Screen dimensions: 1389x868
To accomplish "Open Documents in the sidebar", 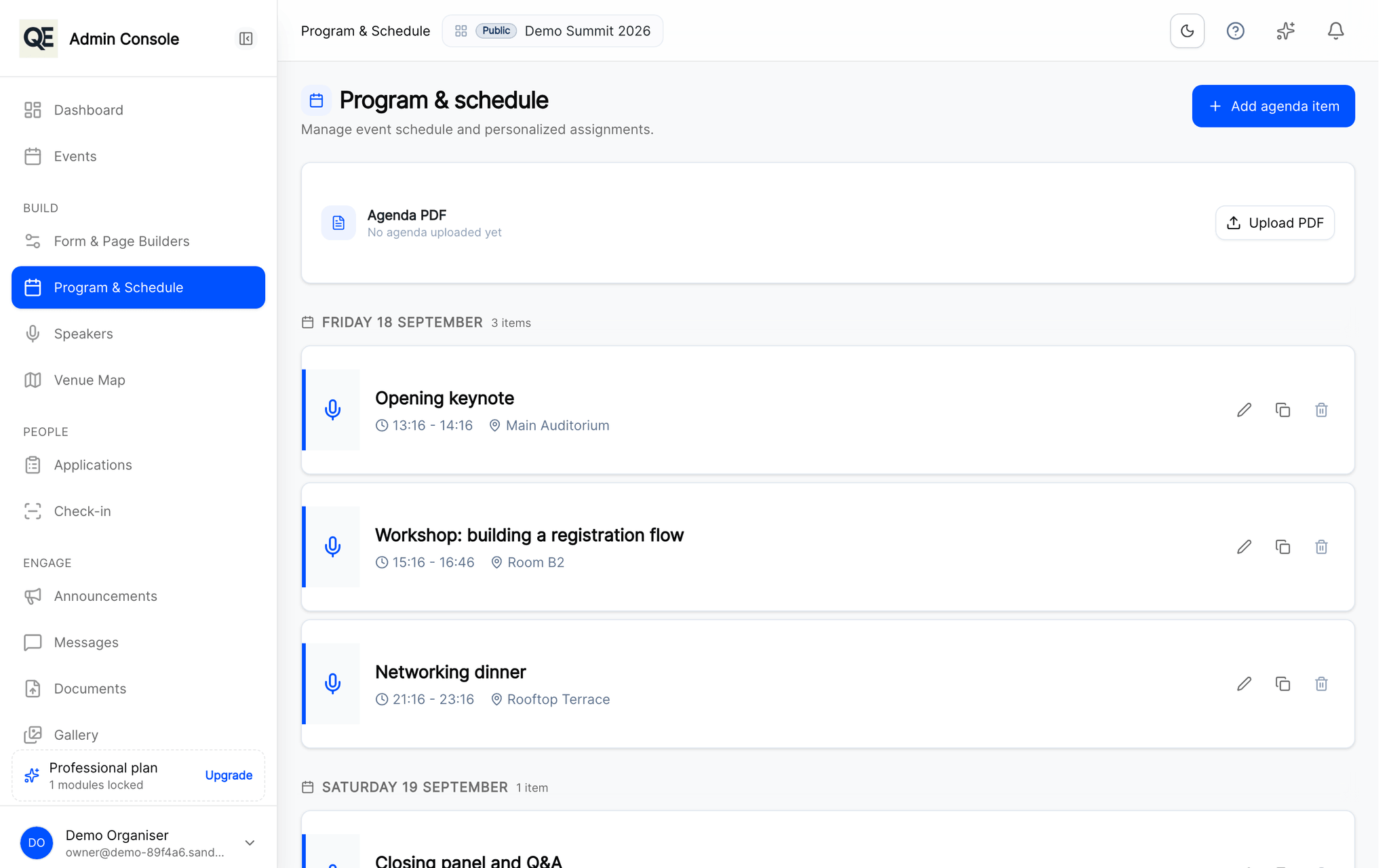I will [138, 688].
